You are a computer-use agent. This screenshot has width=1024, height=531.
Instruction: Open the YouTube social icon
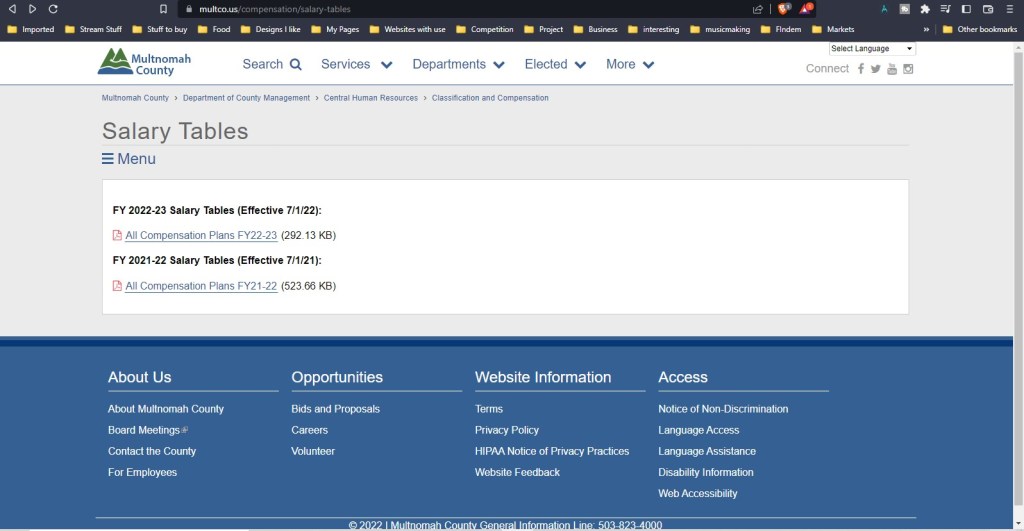click(892, 69)
